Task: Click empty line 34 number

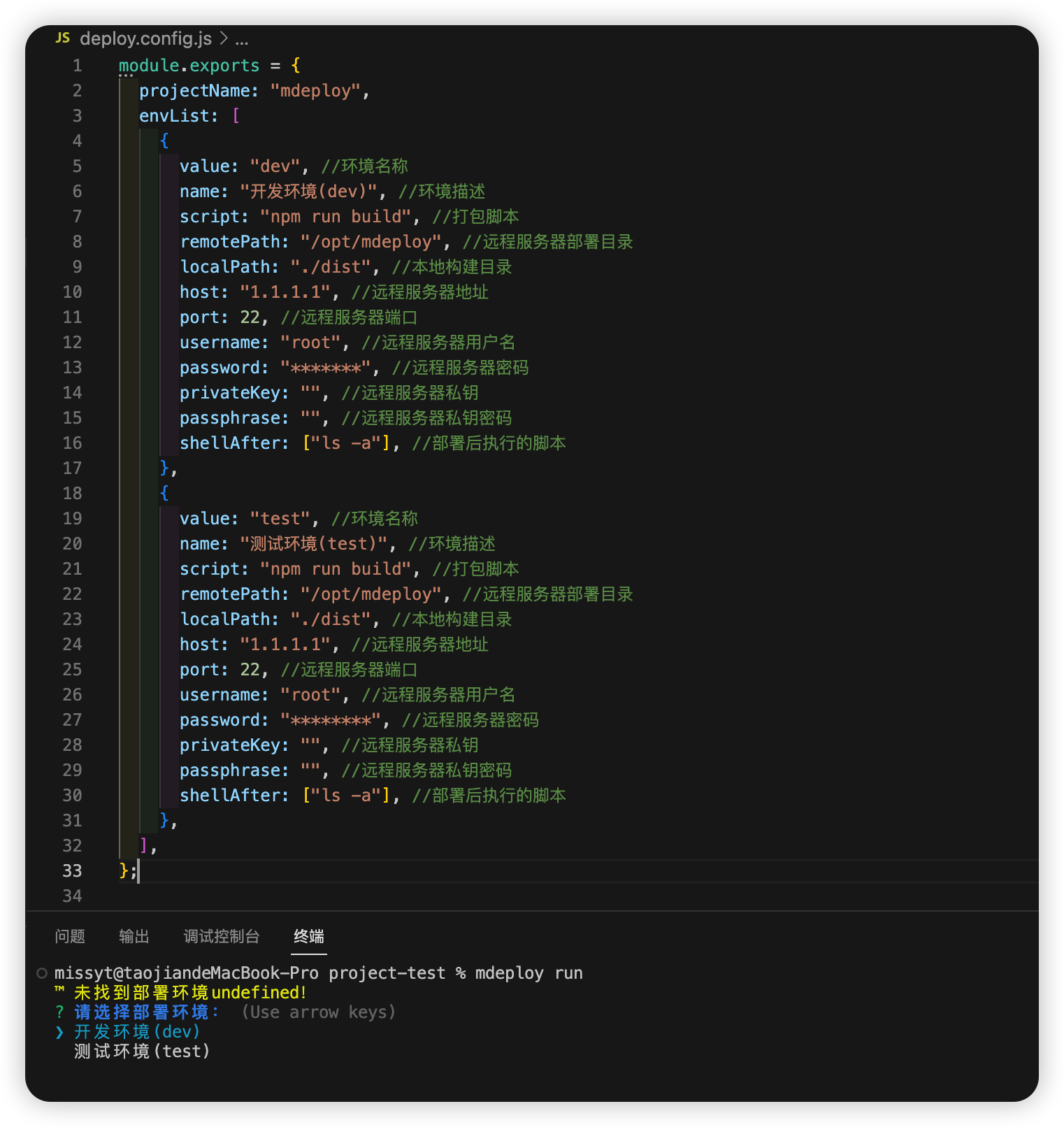Action: tap(72, 896)
